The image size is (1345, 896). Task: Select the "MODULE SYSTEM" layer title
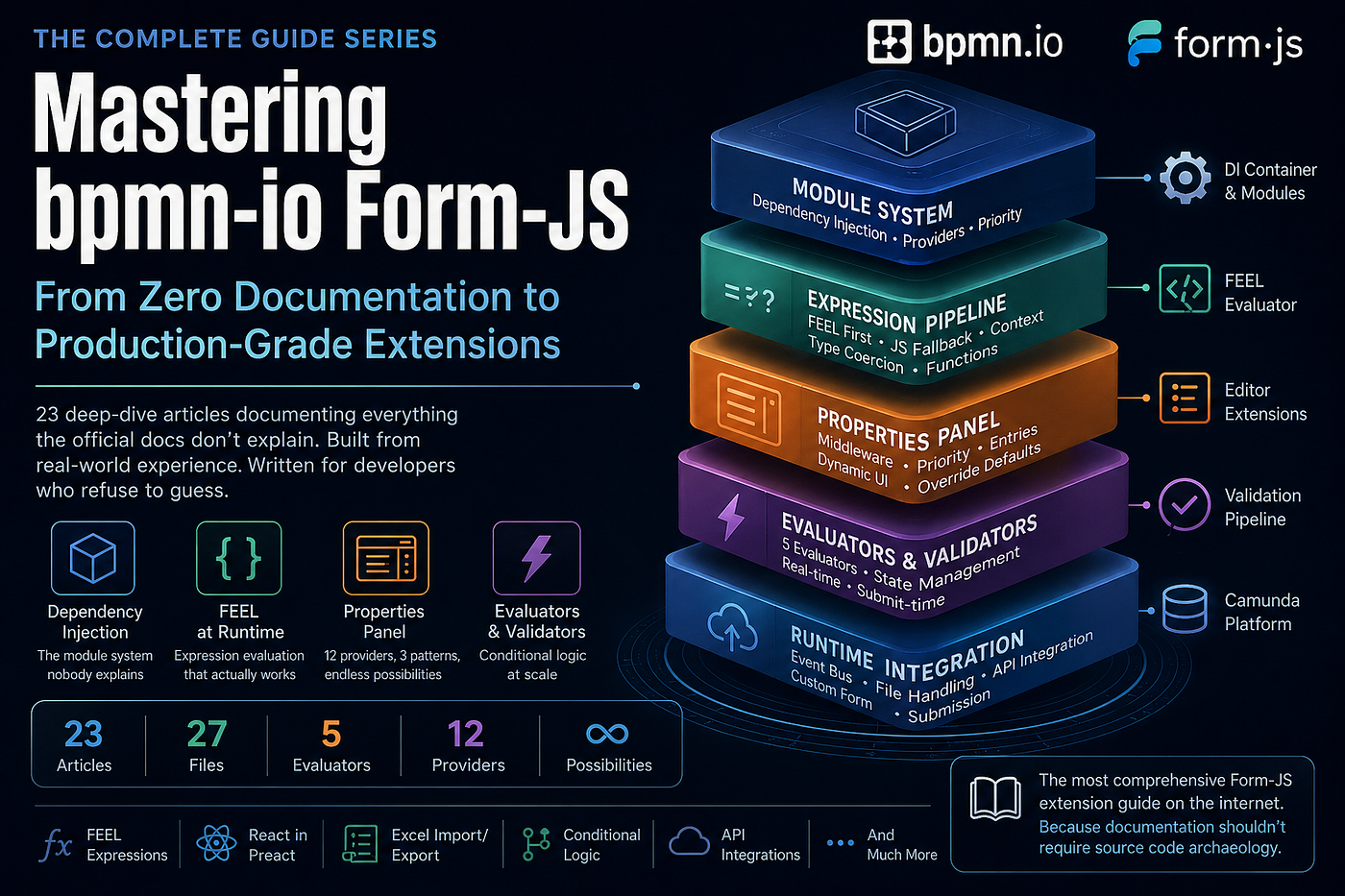click(x=872, y=200)
